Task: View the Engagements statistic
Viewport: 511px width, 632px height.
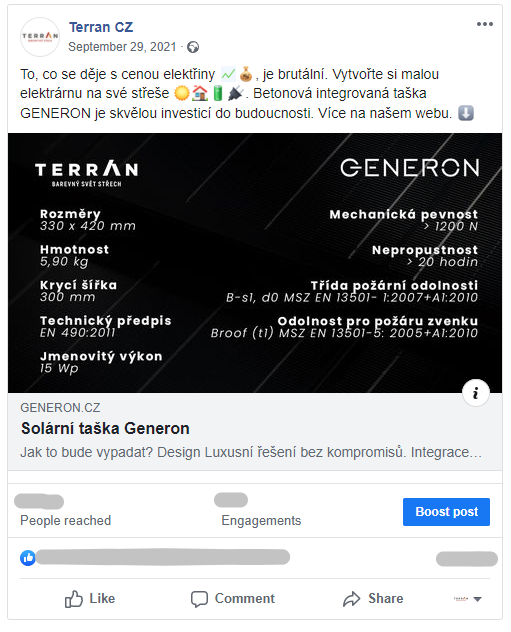Action: (x=261, y=510)
